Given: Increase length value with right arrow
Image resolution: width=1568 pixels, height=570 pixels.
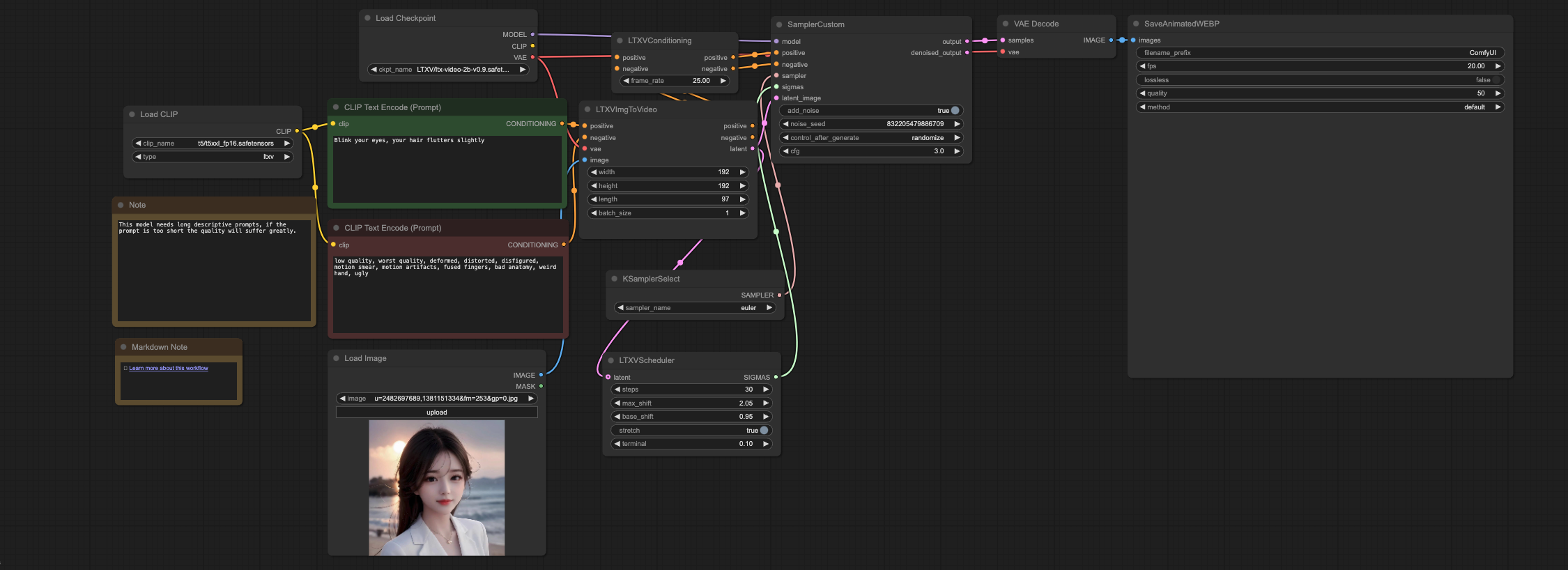Looking at the screenshot, I should click(x=743, y=199).
